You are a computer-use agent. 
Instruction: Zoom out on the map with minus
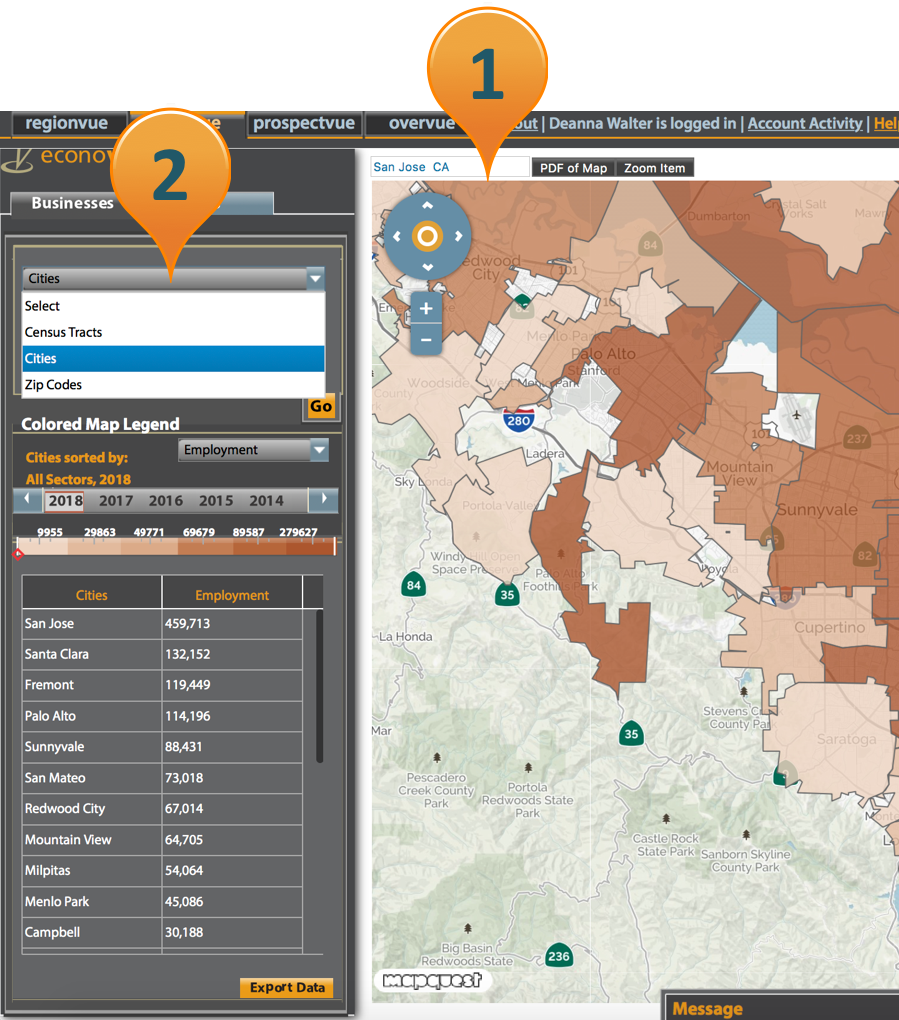[426, 340]
